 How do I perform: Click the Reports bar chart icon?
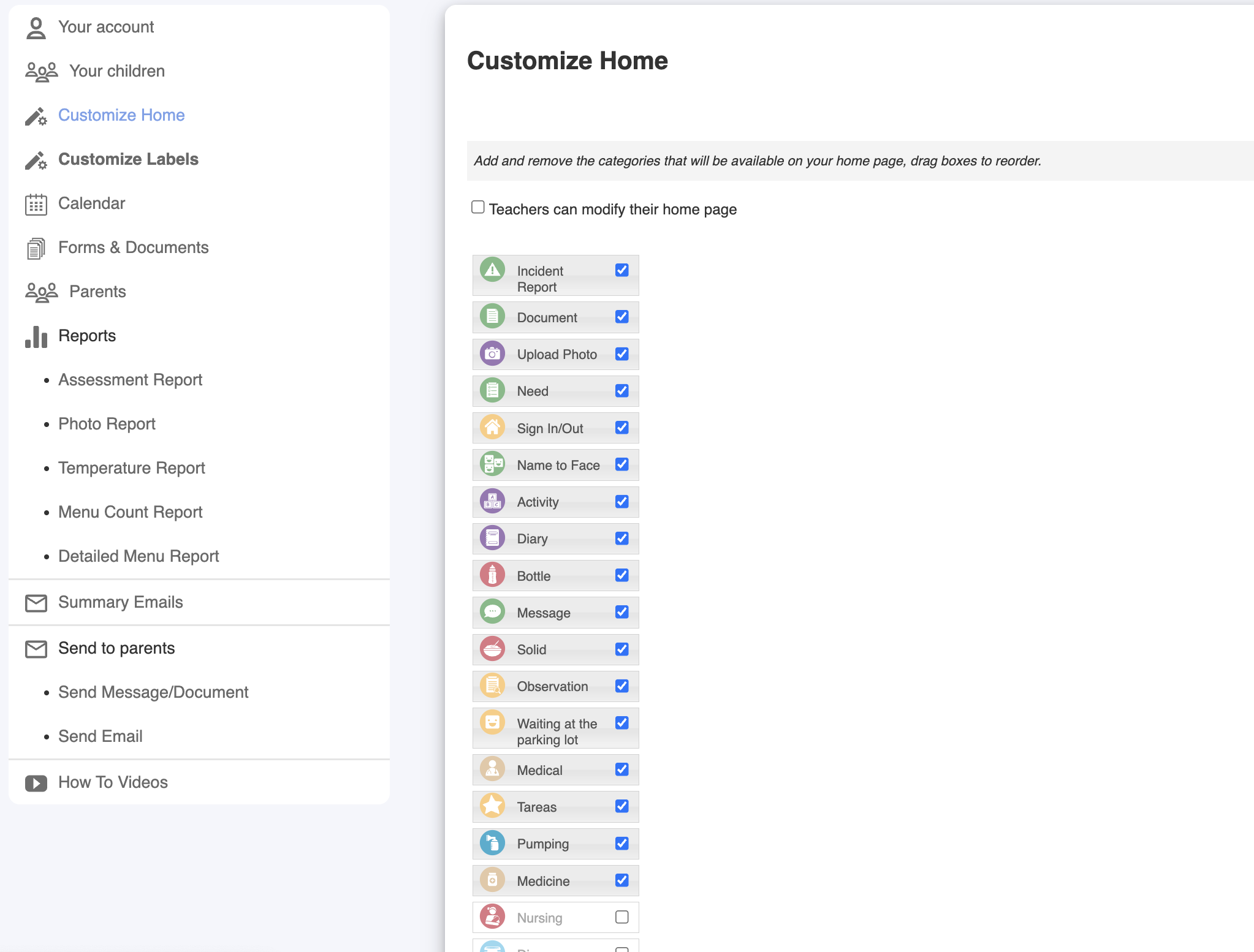click(x=36, y=336)
